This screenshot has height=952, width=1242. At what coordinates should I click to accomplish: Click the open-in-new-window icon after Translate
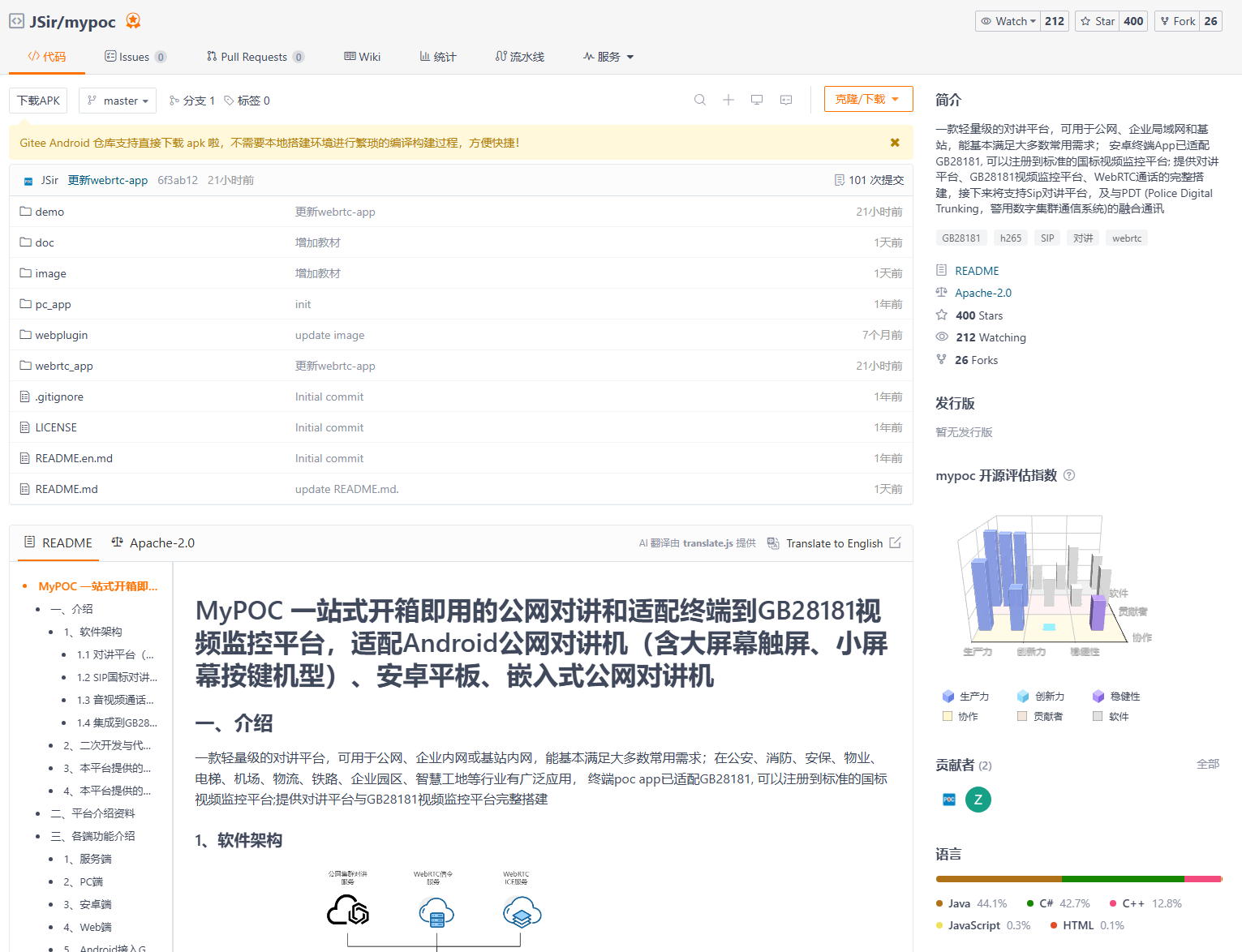click(x=896, y=542)
